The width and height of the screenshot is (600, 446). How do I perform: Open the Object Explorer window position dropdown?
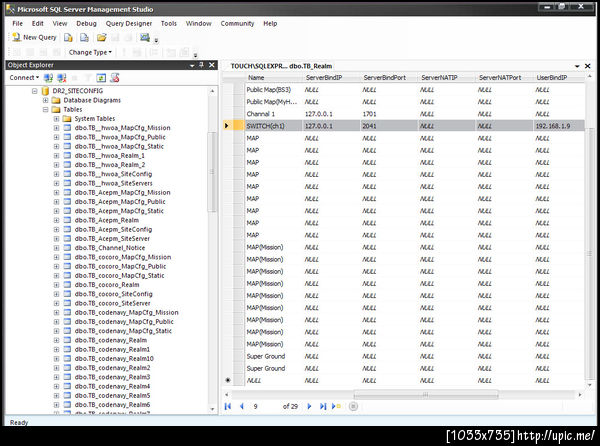point(192,65)
